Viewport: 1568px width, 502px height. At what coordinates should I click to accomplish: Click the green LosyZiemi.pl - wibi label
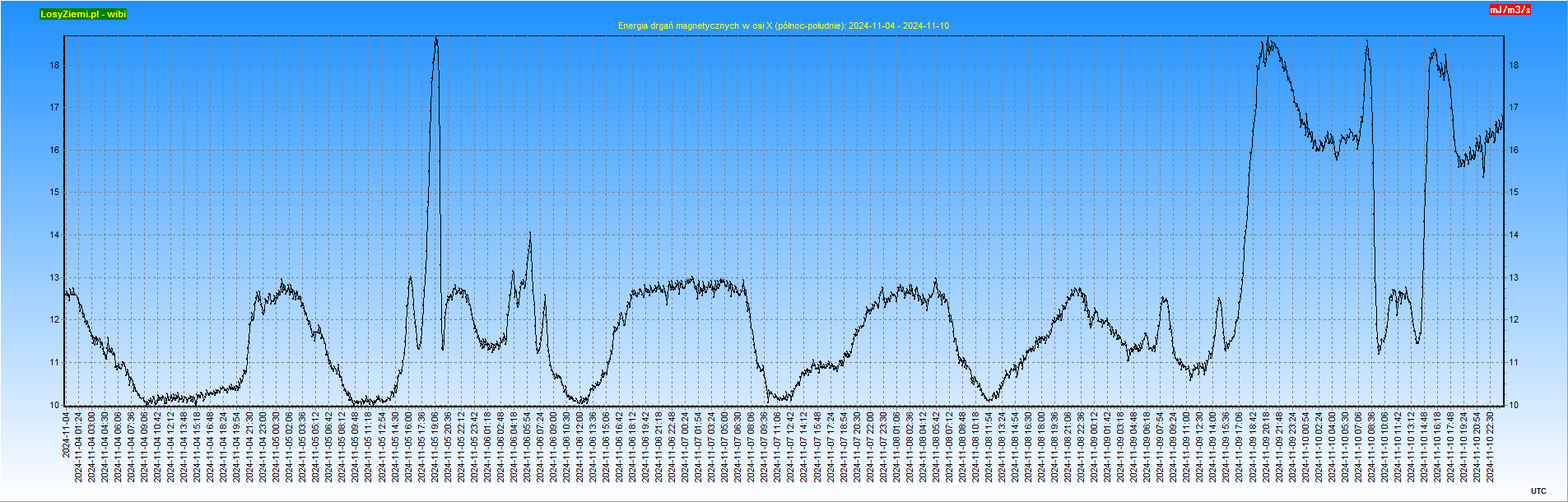83,14
